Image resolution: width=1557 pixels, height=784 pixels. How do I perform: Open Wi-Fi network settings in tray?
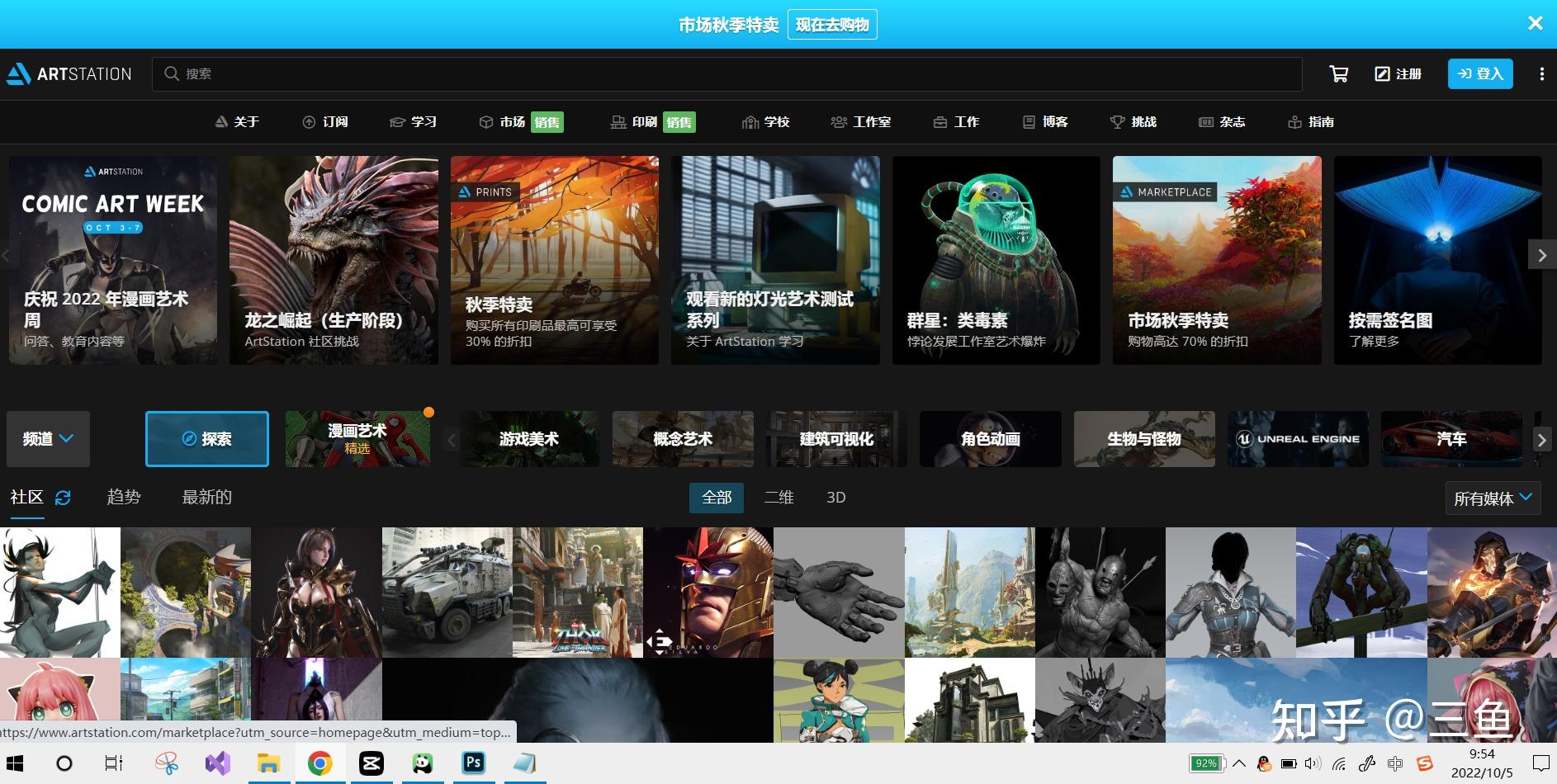tap(1339, 763)
